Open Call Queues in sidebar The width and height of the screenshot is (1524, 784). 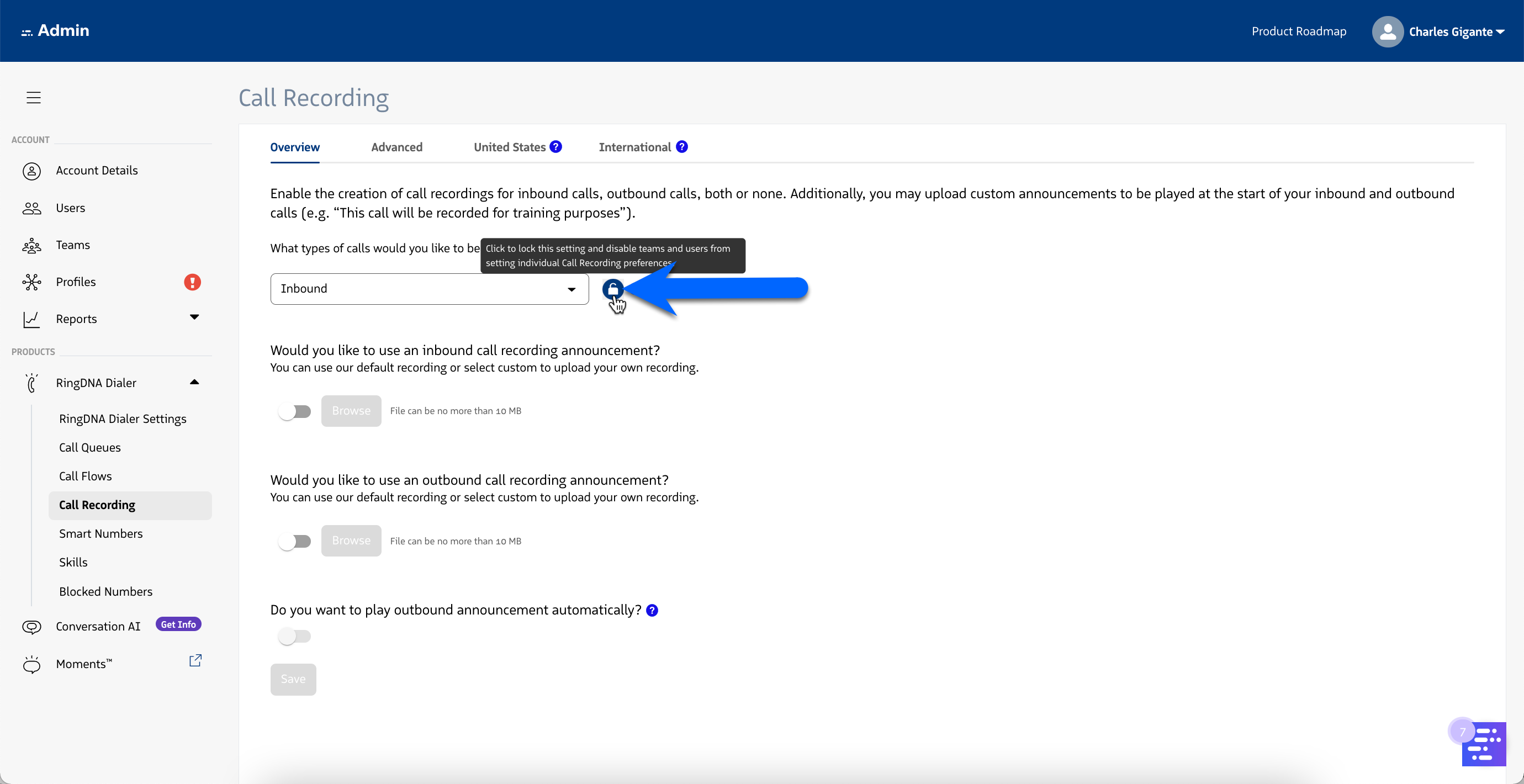click(x=90, y=447)
